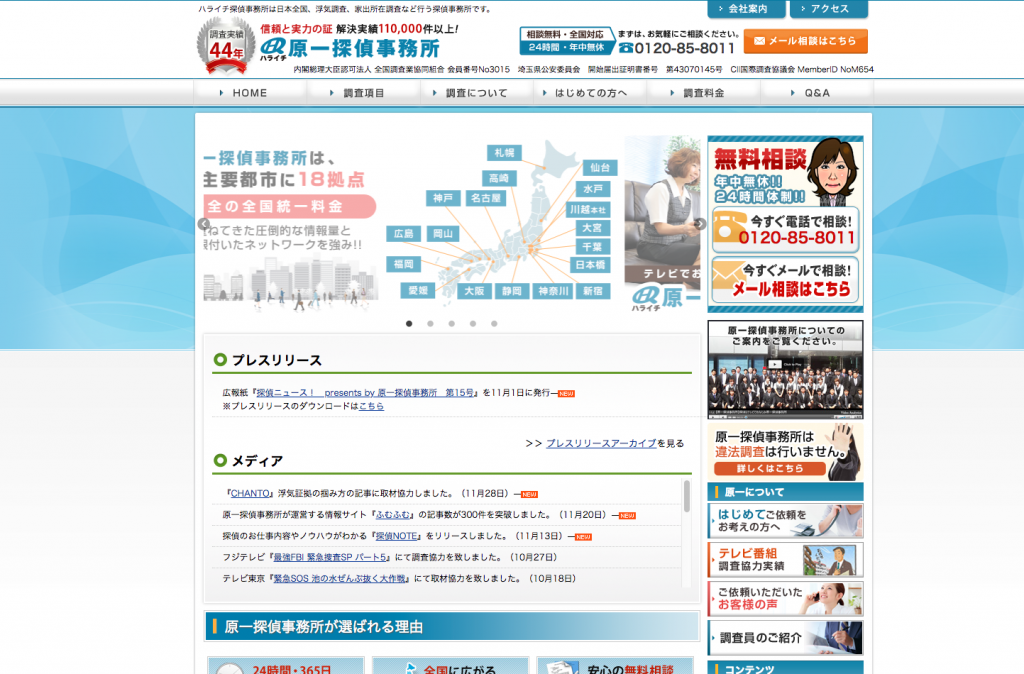Click the 0120-85-8011 header phone number
1024x674 pixels.
[x=677, y=48]
